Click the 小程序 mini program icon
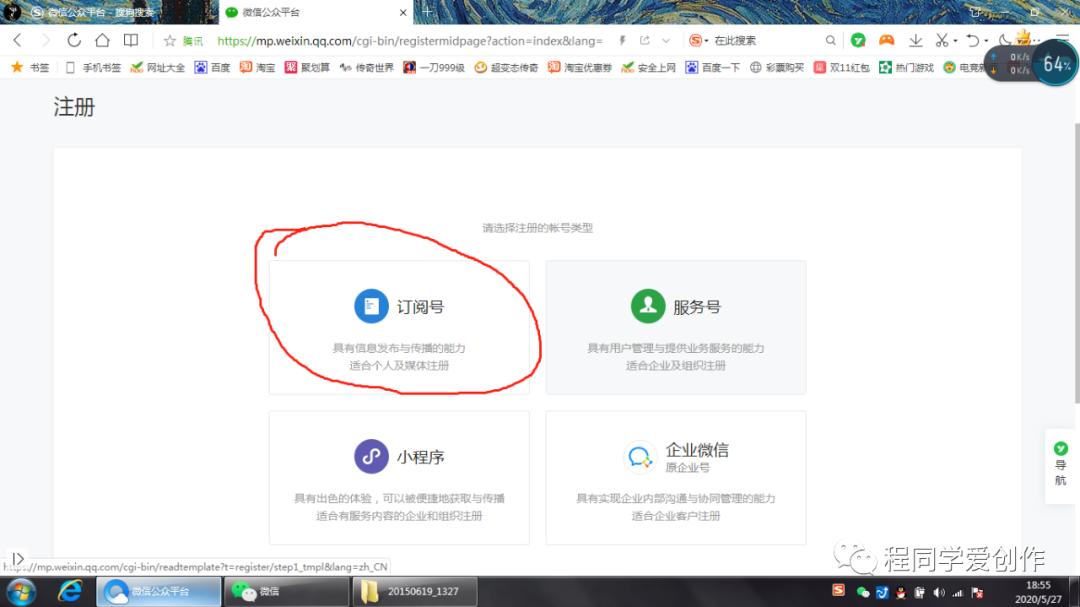The height and width of the screenshot is (607, 1080). [371, 456]
